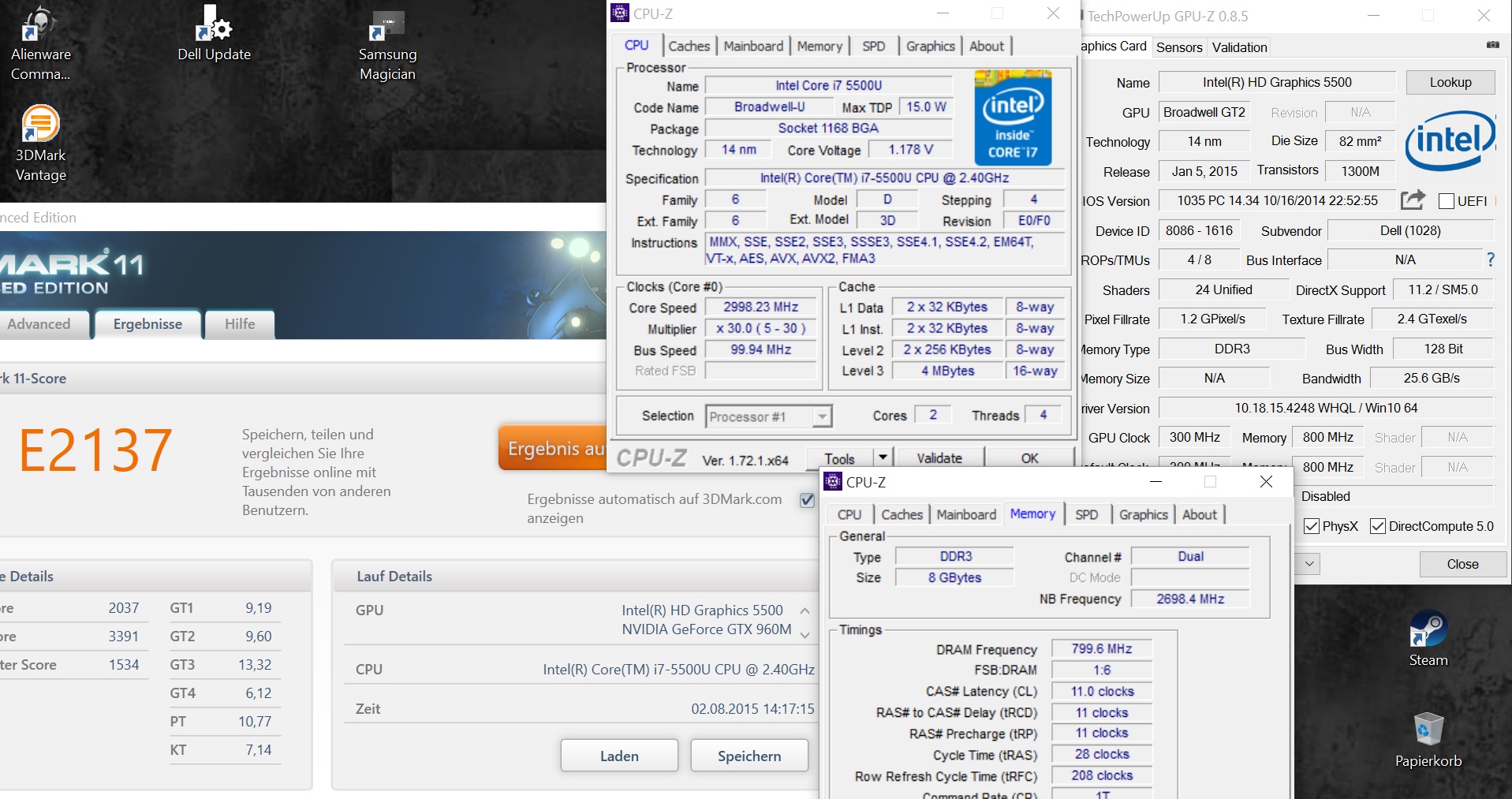
Task: Click the OK button in CPU-Z
Action: point(1030,457)
